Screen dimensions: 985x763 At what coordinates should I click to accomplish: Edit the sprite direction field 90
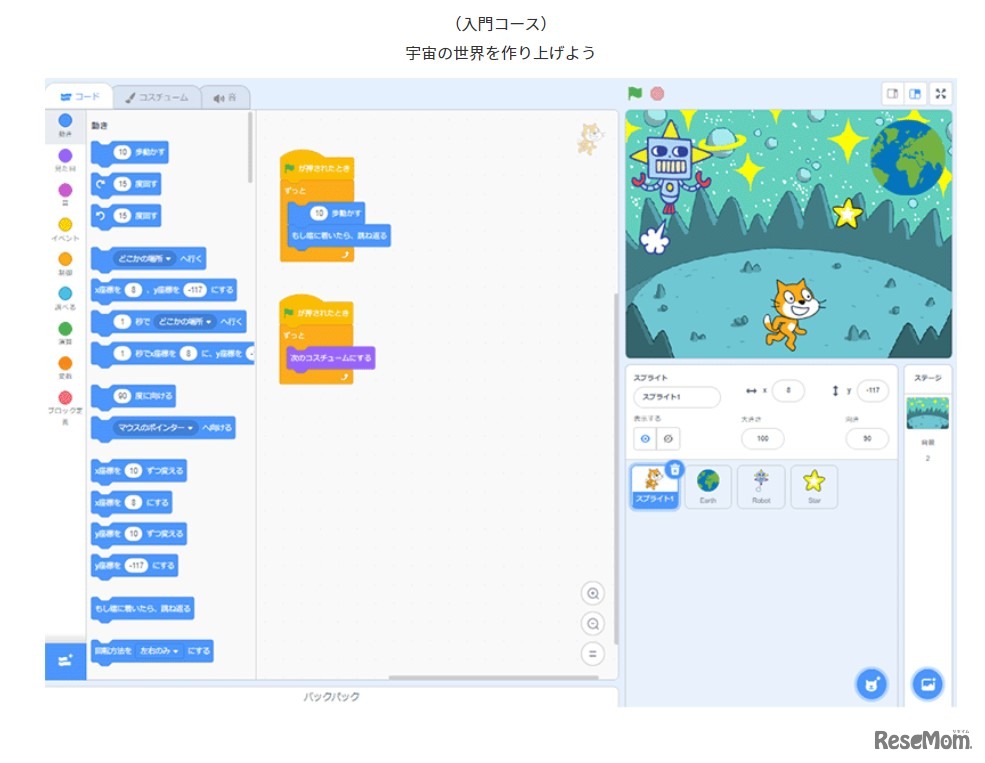click(x=867, y=438)
